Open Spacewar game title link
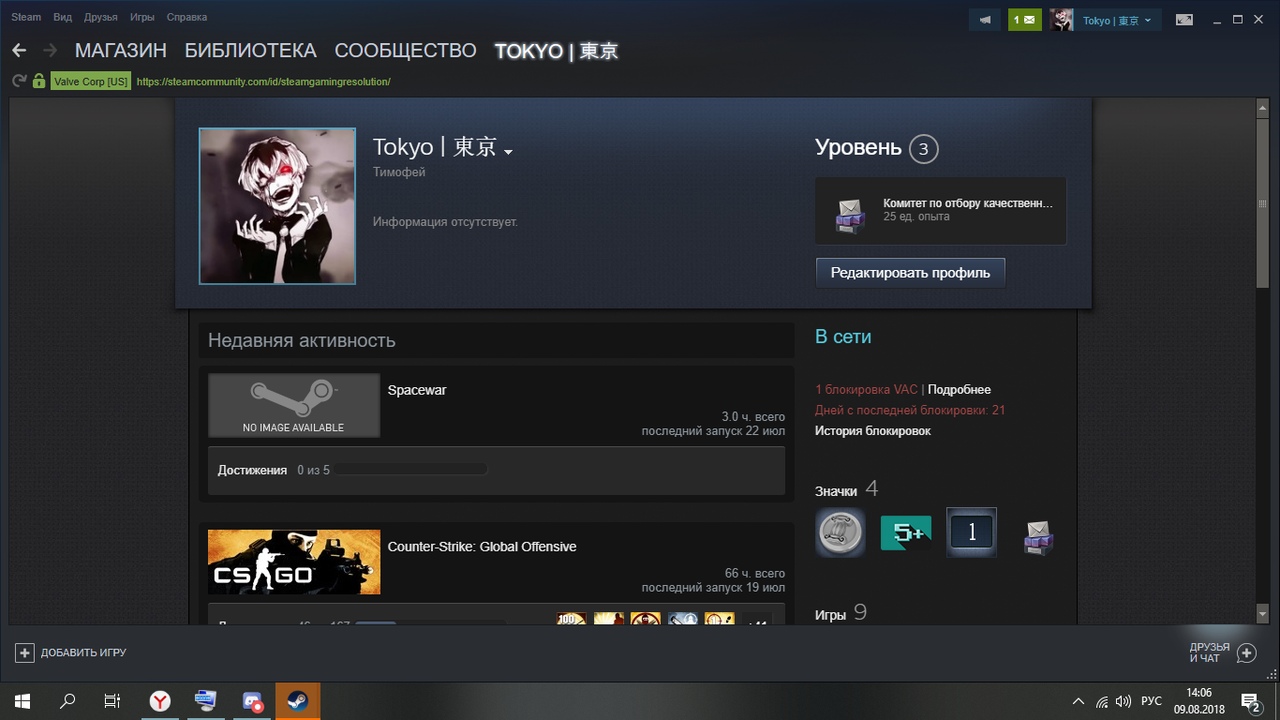 [417, 390]
